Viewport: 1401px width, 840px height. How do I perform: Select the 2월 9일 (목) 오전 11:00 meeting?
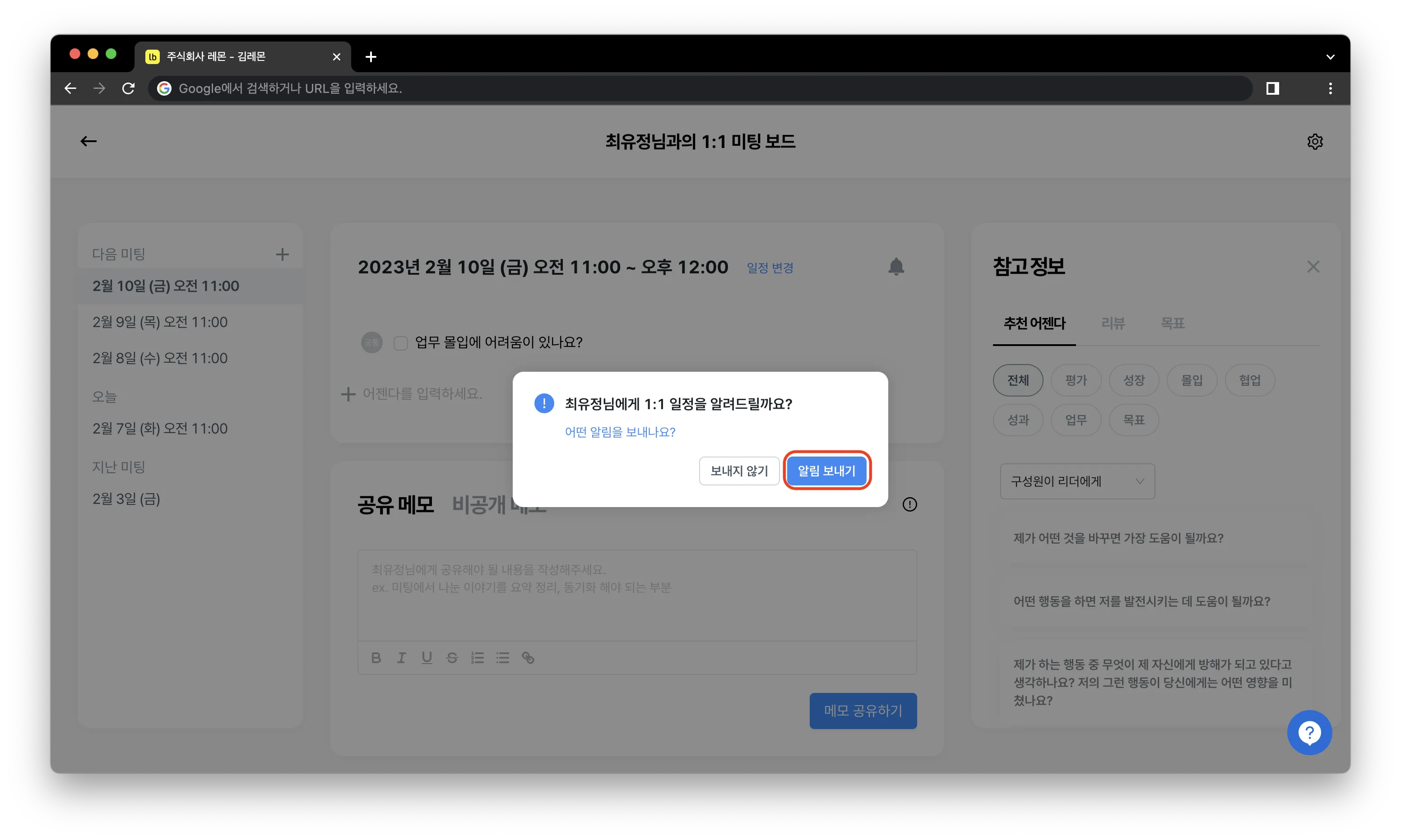pos(191,322)
